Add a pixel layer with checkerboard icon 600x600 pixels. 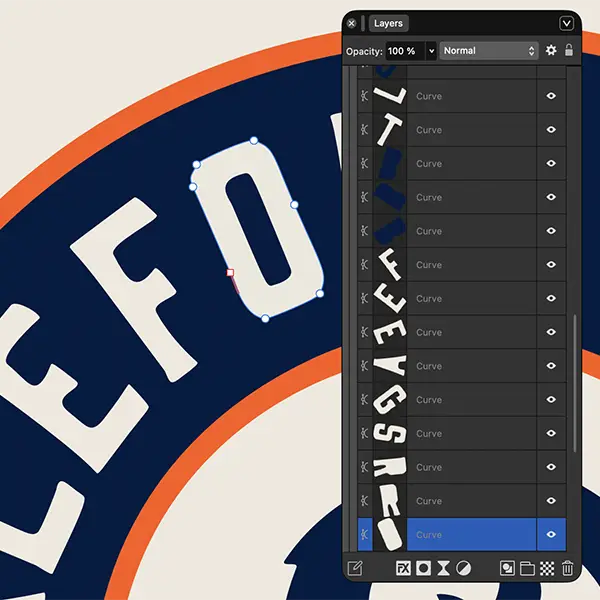coord(547,568)
